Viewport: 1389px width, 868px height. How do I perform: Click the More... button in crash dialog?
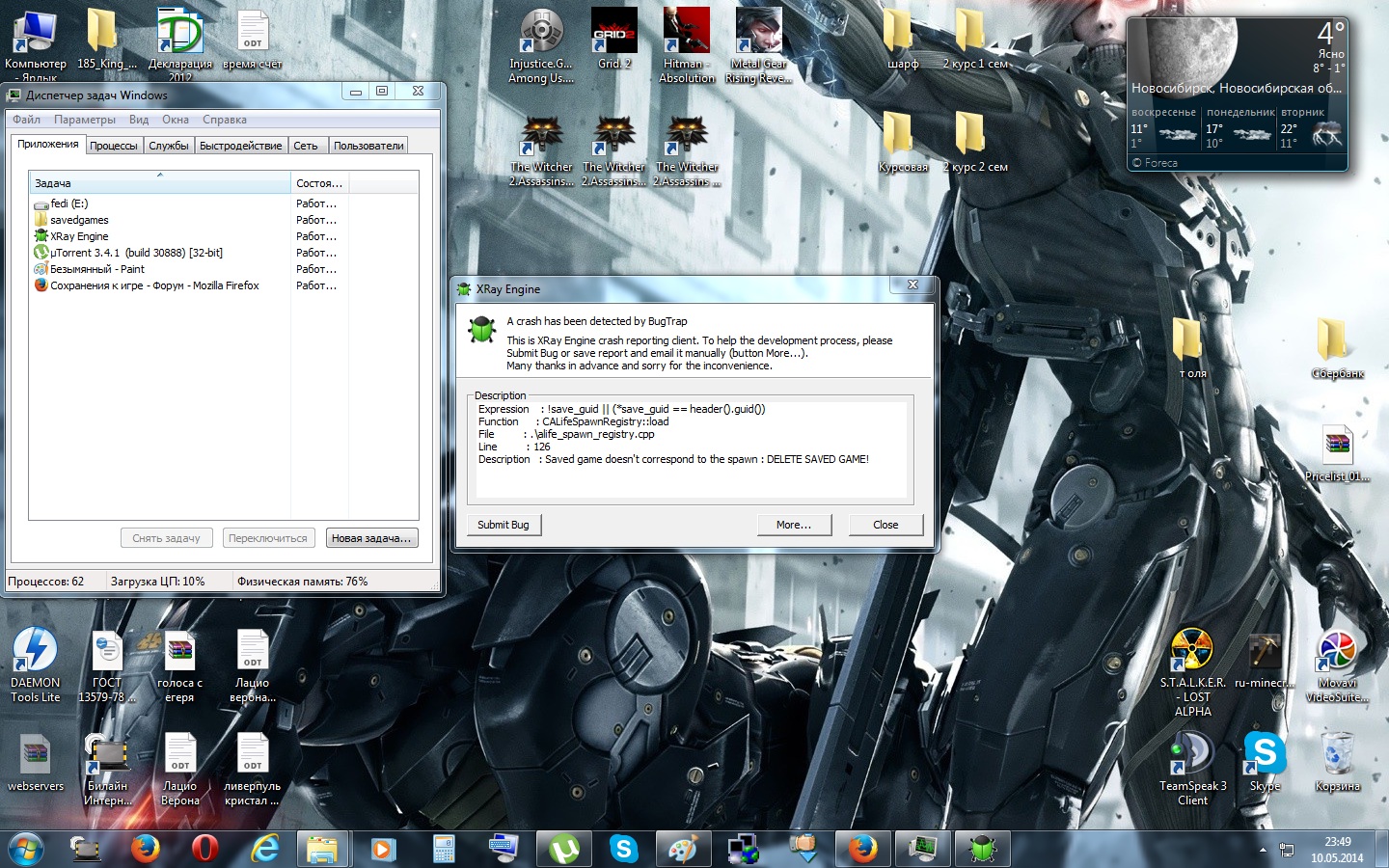794,525
